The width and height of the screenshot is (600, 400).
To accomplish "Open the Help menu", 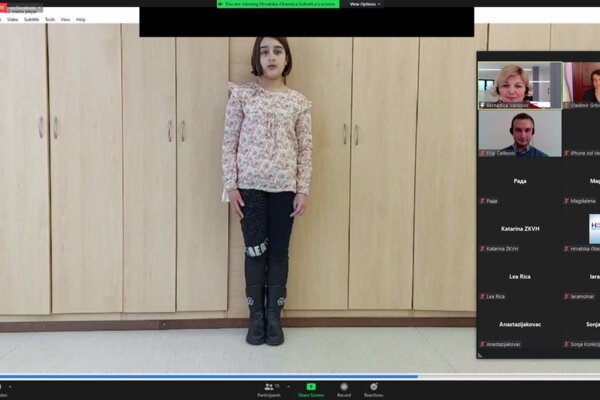I will point(81,19).
